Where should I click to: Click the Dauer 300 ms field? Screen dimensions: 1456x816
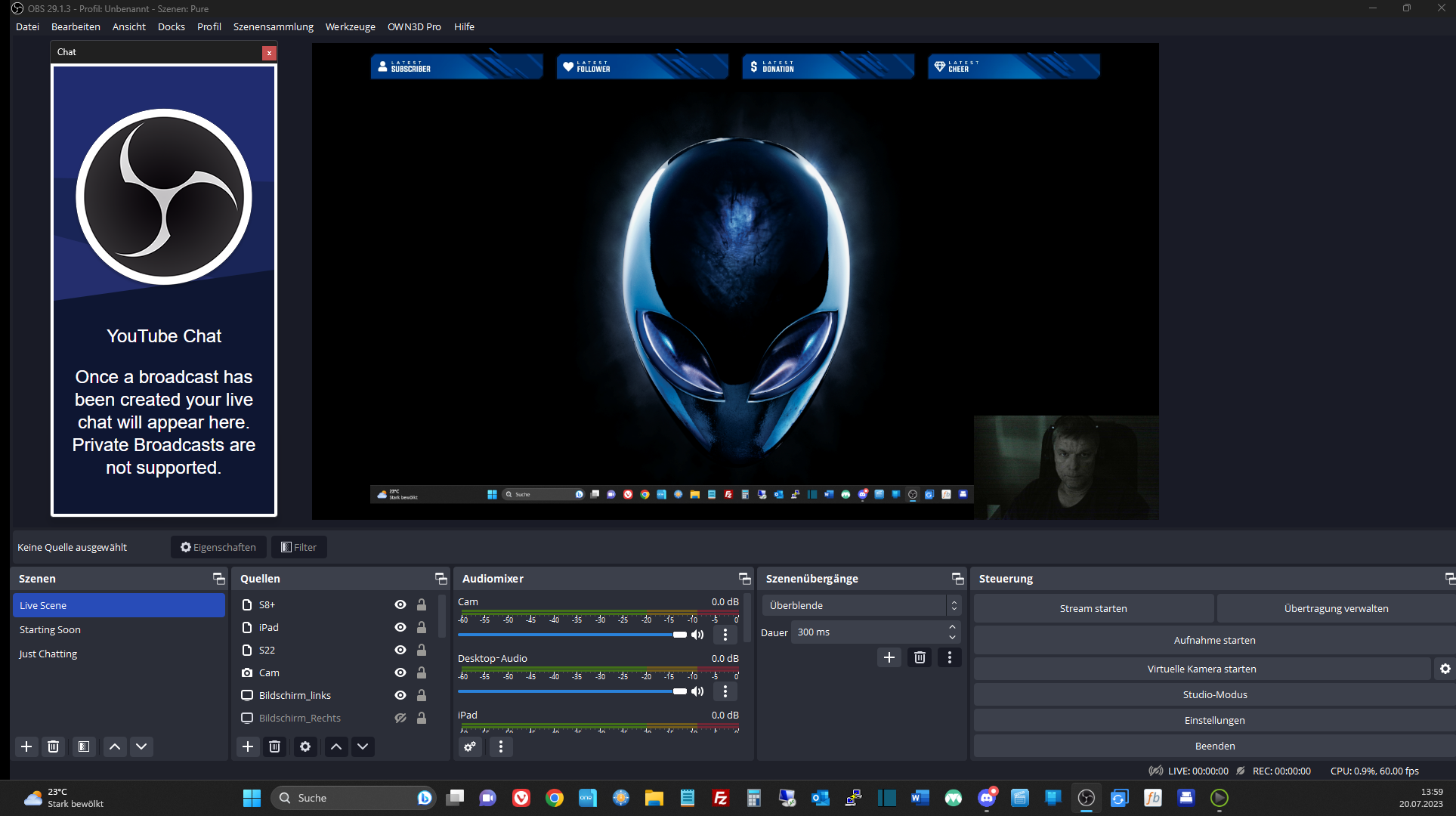(869, 632)
